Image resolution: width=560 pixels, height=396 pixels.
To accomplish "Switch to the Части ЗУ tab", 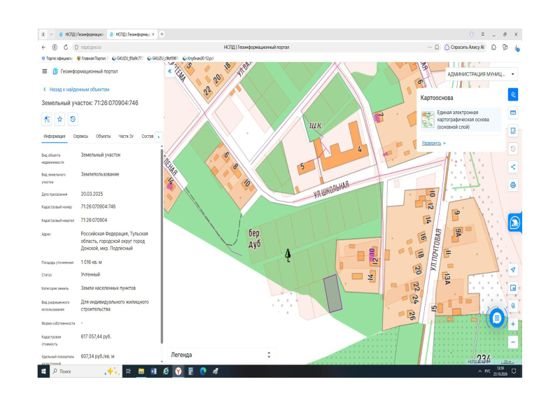I will 126,136.
